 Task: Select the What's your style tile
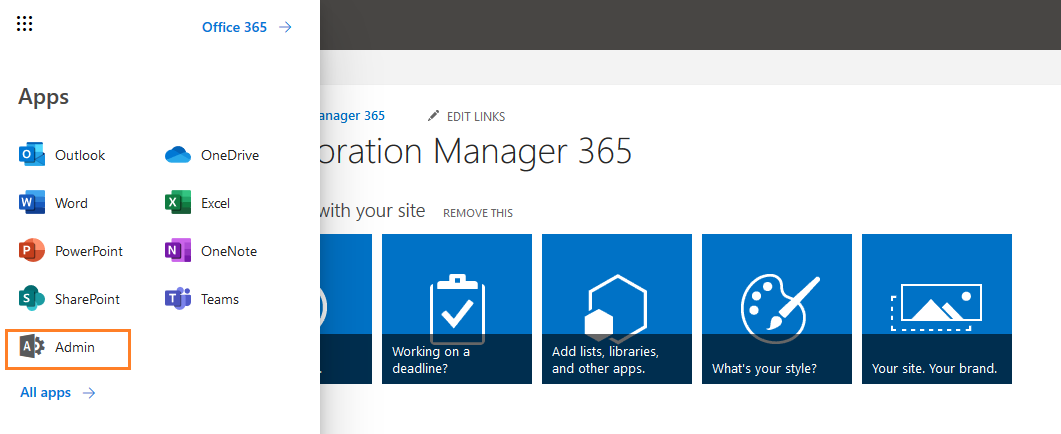pos(777,309)
